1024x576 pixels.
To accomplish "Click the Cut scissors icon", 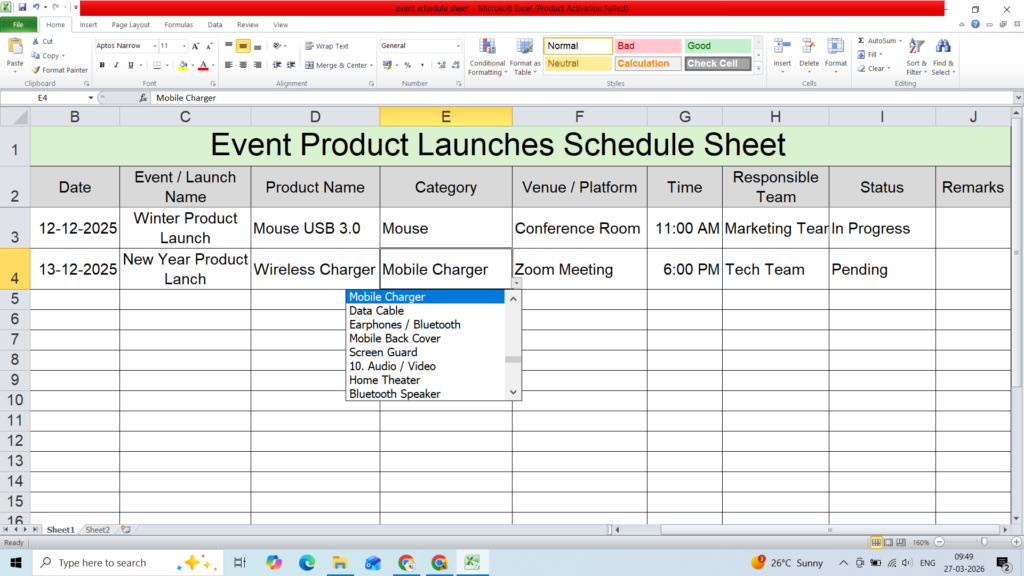I will coord(36,41).
